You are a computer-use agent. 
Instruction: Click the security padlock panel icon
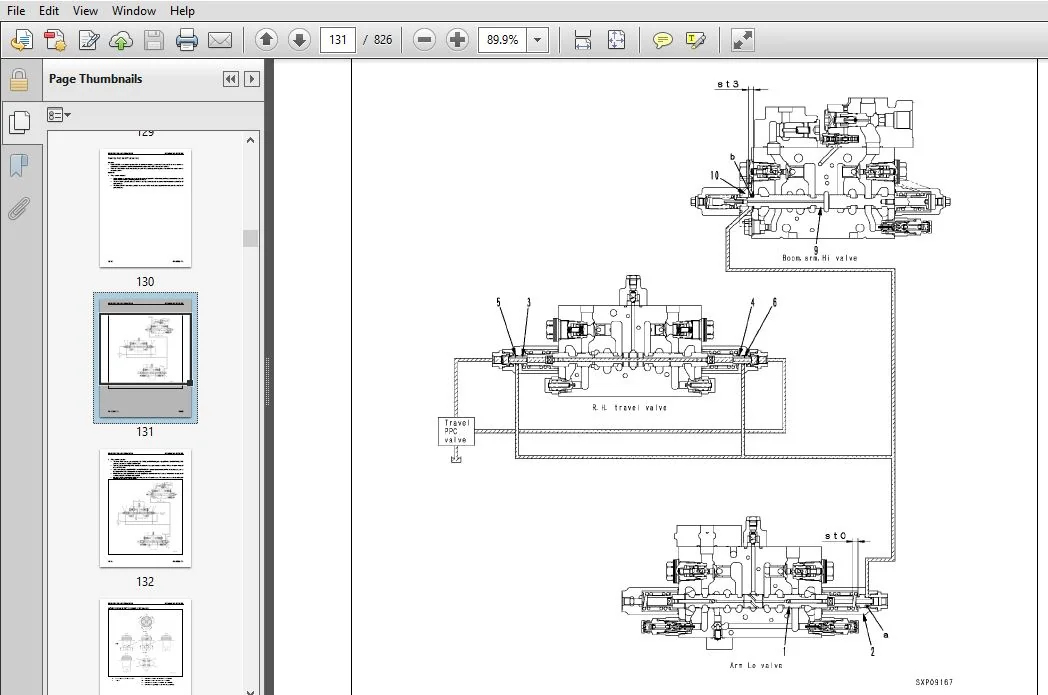pos(19,80)
